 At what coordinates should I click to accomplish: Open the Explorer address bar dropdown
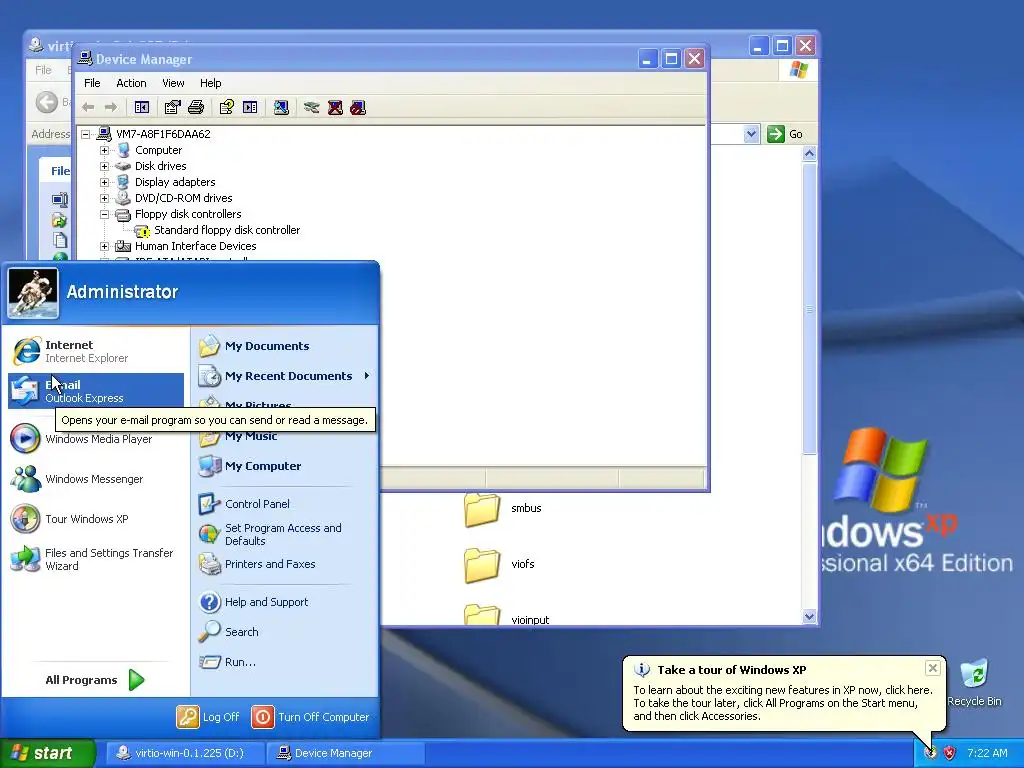pyautogui.click(x=751, y=134)
